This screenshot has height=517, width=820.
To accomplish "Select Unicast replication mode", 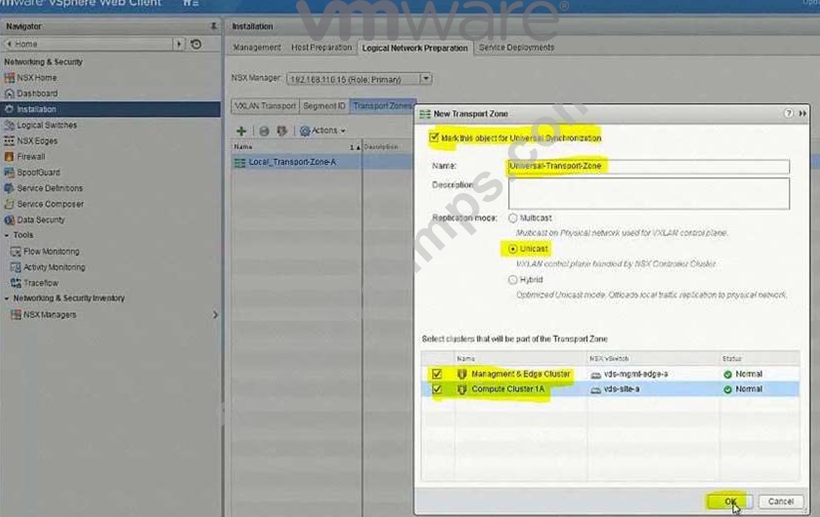I will tap(513, 249).
